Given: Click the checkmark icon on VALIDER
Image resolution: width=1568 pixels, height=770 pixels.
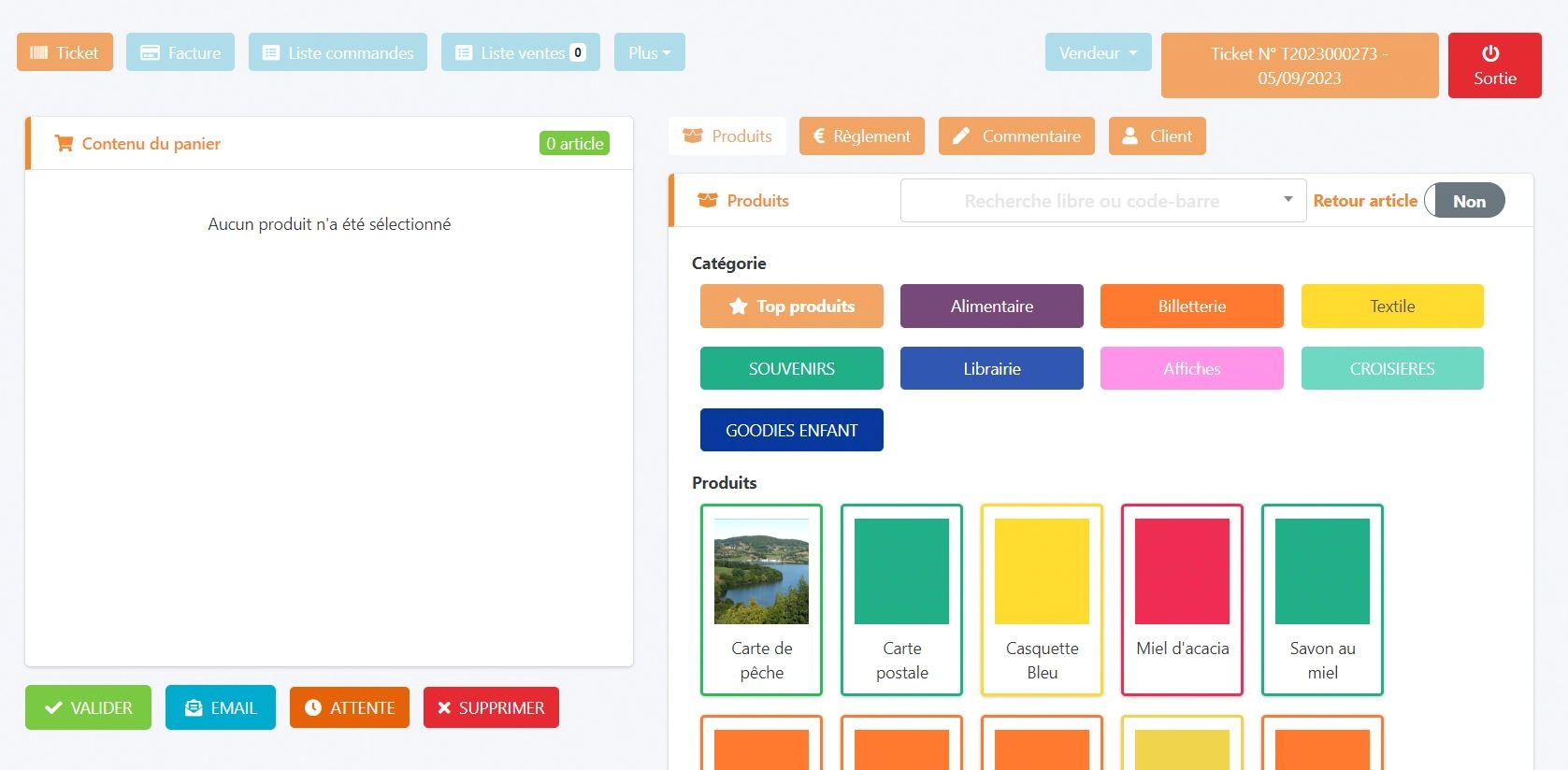Looking at the screenshot, I should pyautogui.click(x=53, y=708).
